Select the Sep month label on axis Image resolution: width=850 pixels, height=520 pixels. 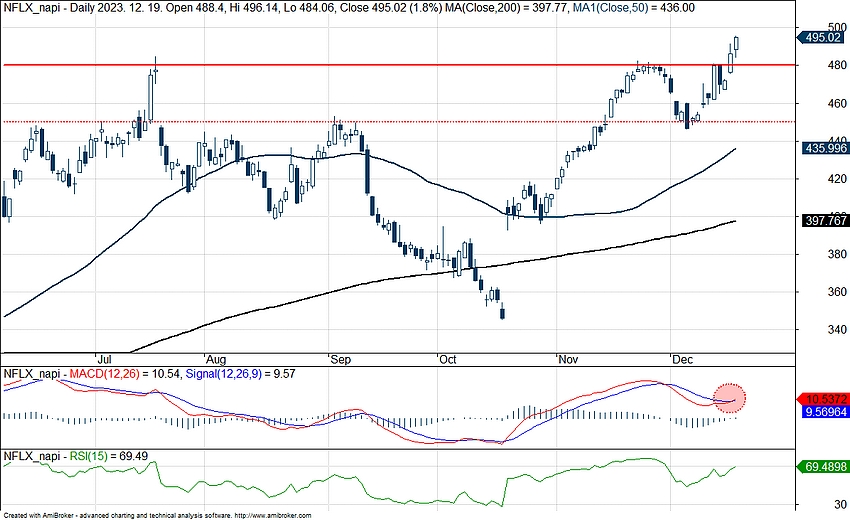[x=340, y=359]
